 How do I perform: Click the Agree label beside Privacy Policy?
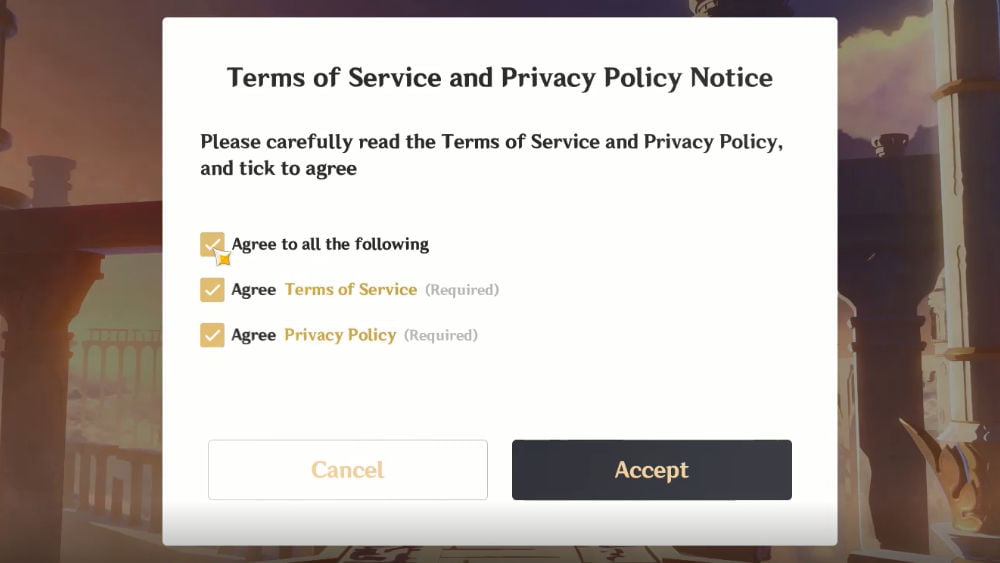tap(253, 335)
